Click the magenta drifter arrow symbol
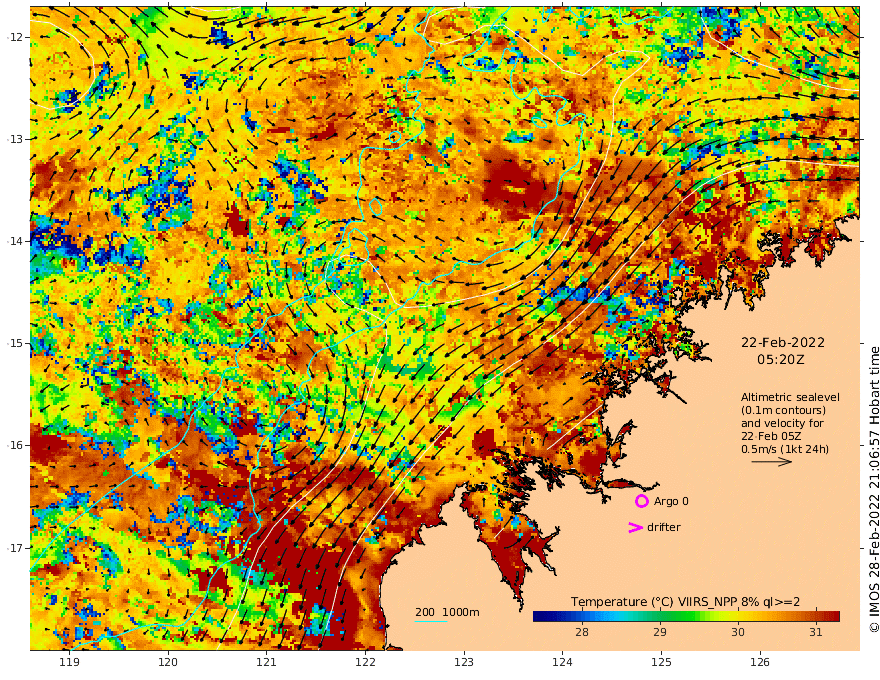 [x=635, y=527]
